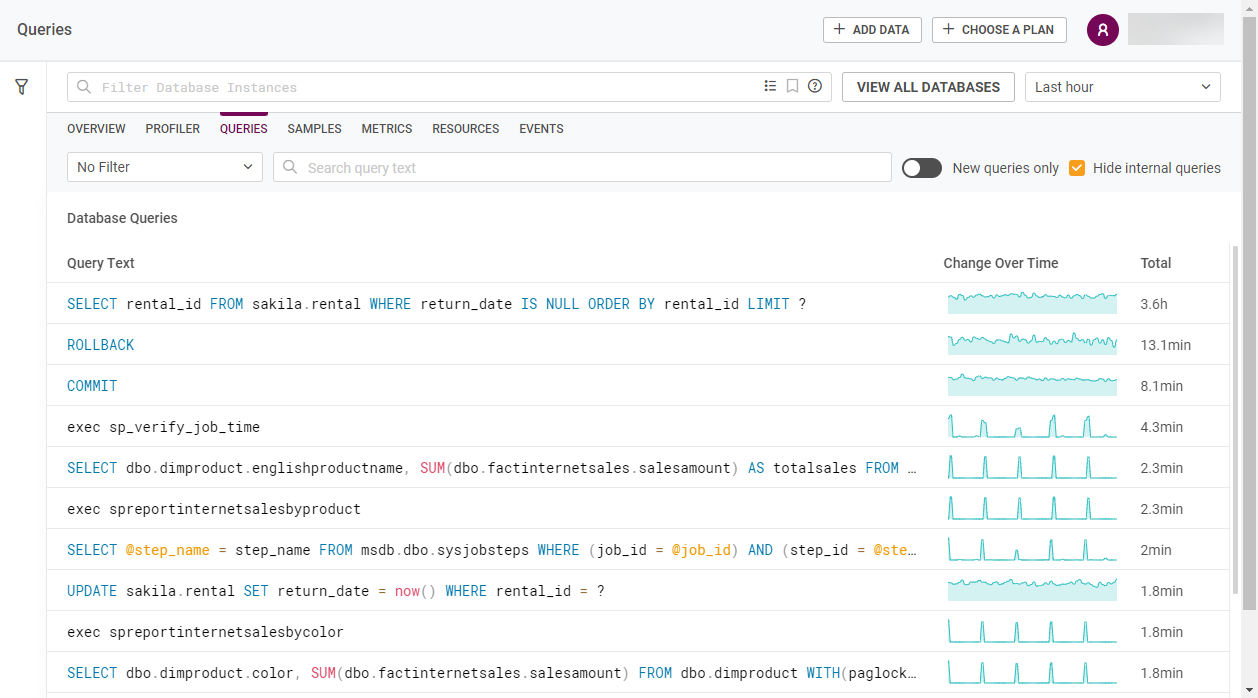Viewport: 1258px width, 698px height.
Task: Open the Samples tab
Action: [x=314, y=129]
